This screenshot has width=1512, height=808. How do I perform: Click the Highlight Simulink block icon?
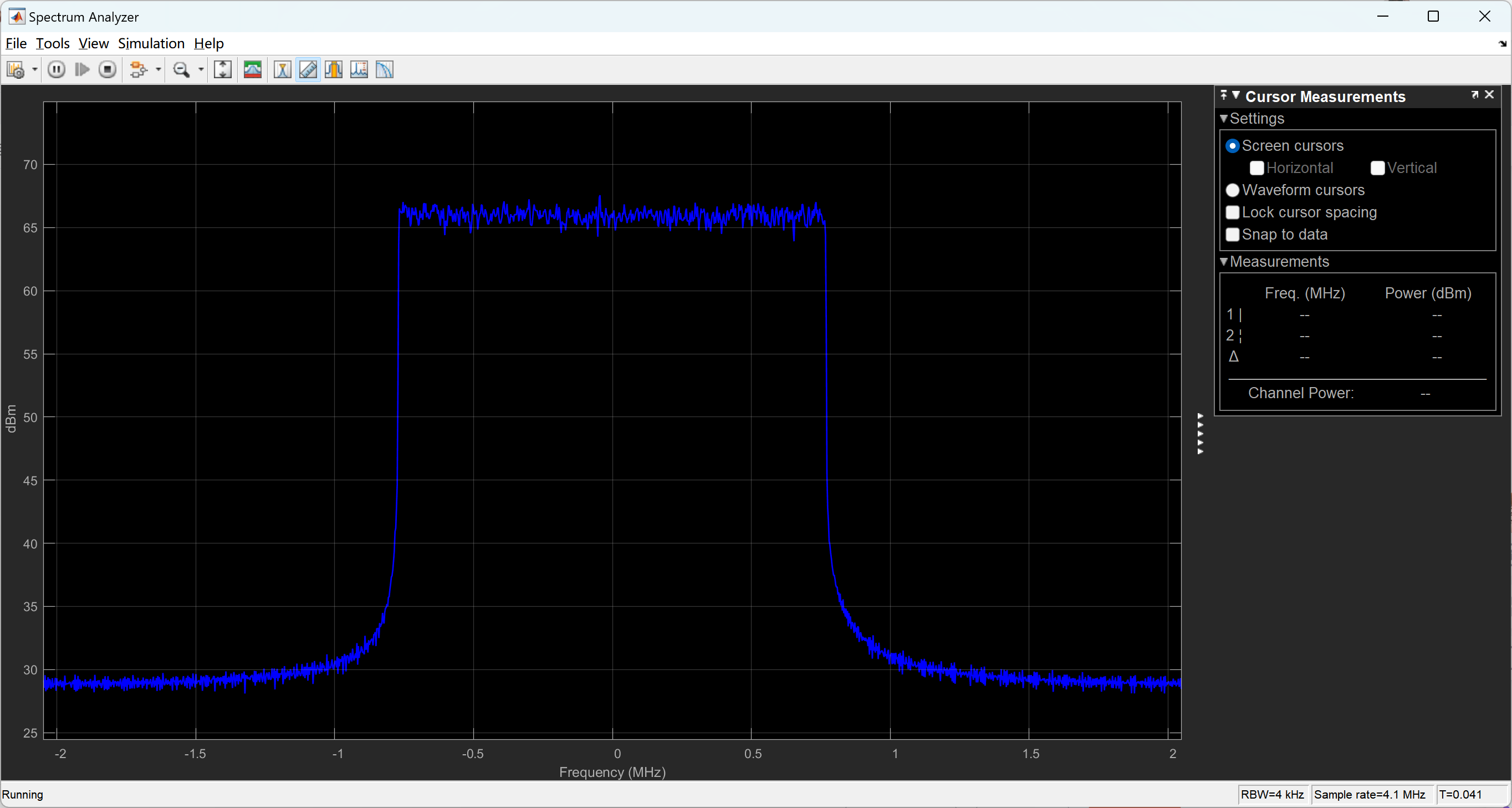coord(139,70)
